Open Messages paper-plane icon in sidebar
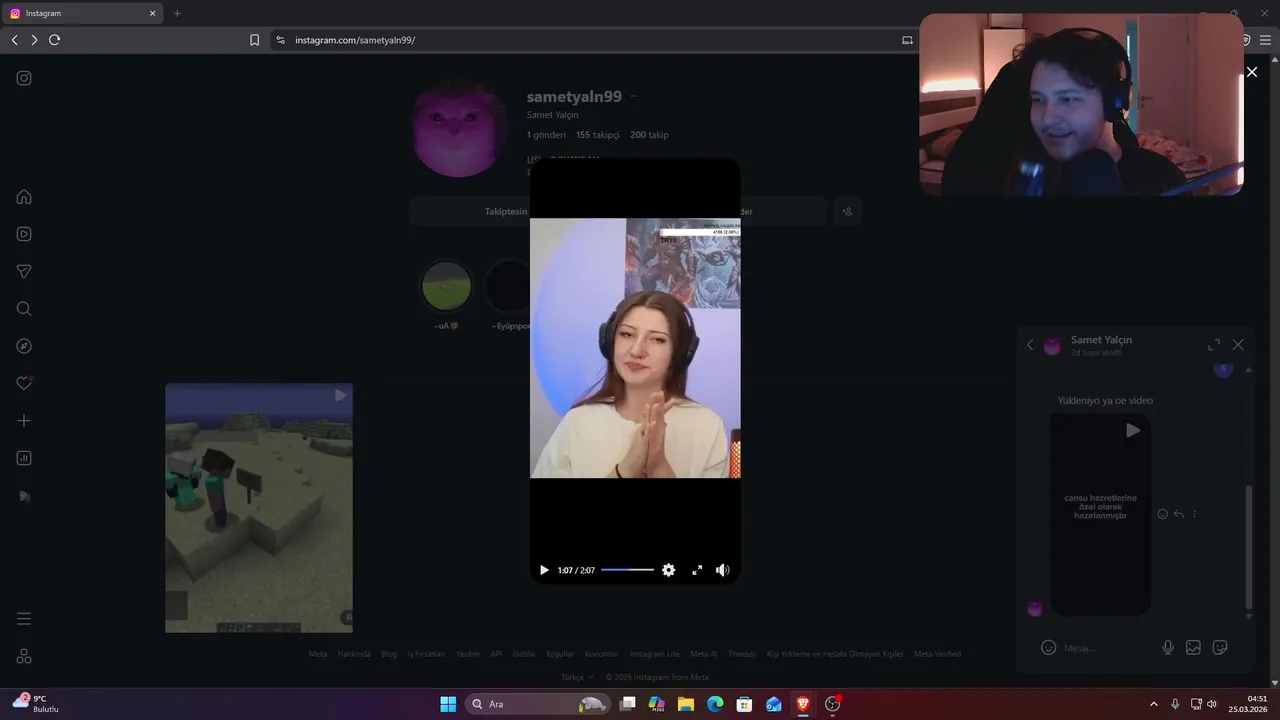The height and width of the screenshot is (720, 1280). pos(24,271)
